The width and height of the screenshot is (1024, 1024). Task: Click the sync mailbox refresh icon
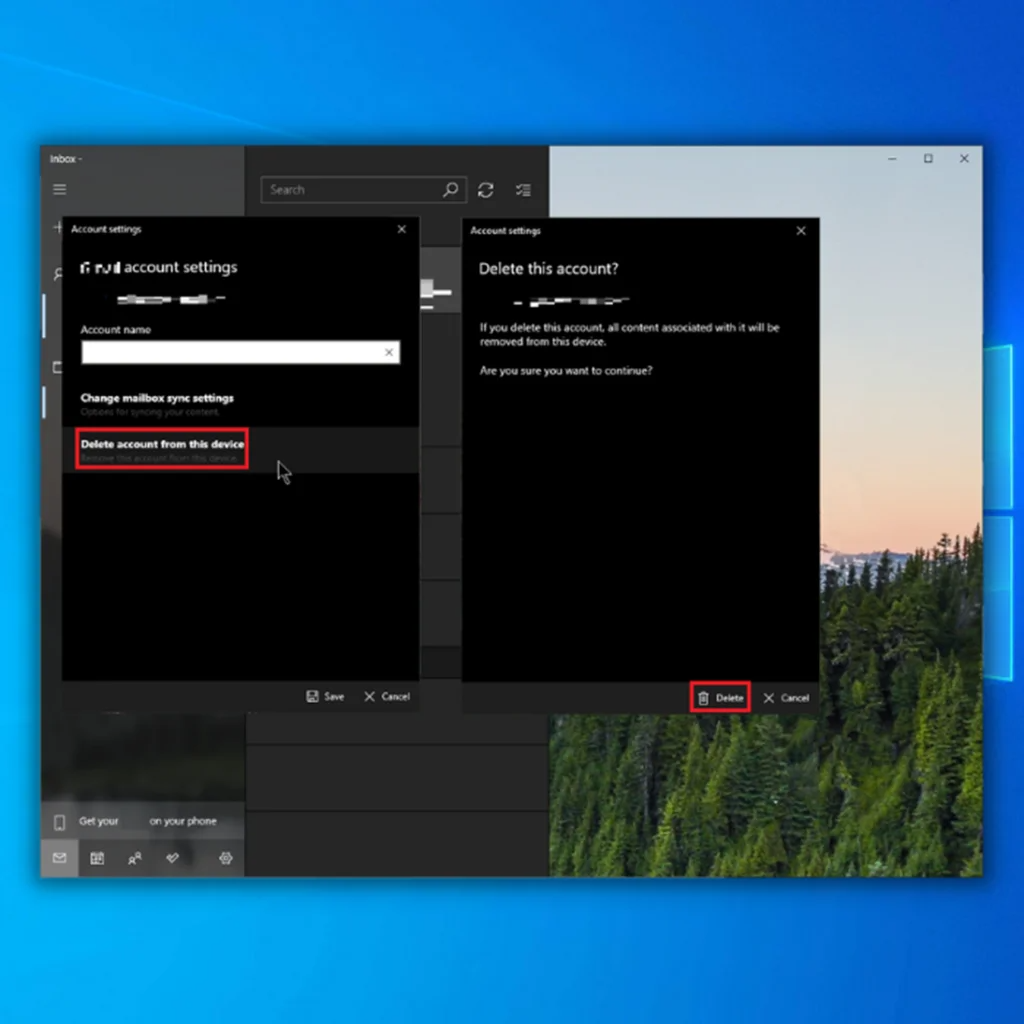(486, 190)
